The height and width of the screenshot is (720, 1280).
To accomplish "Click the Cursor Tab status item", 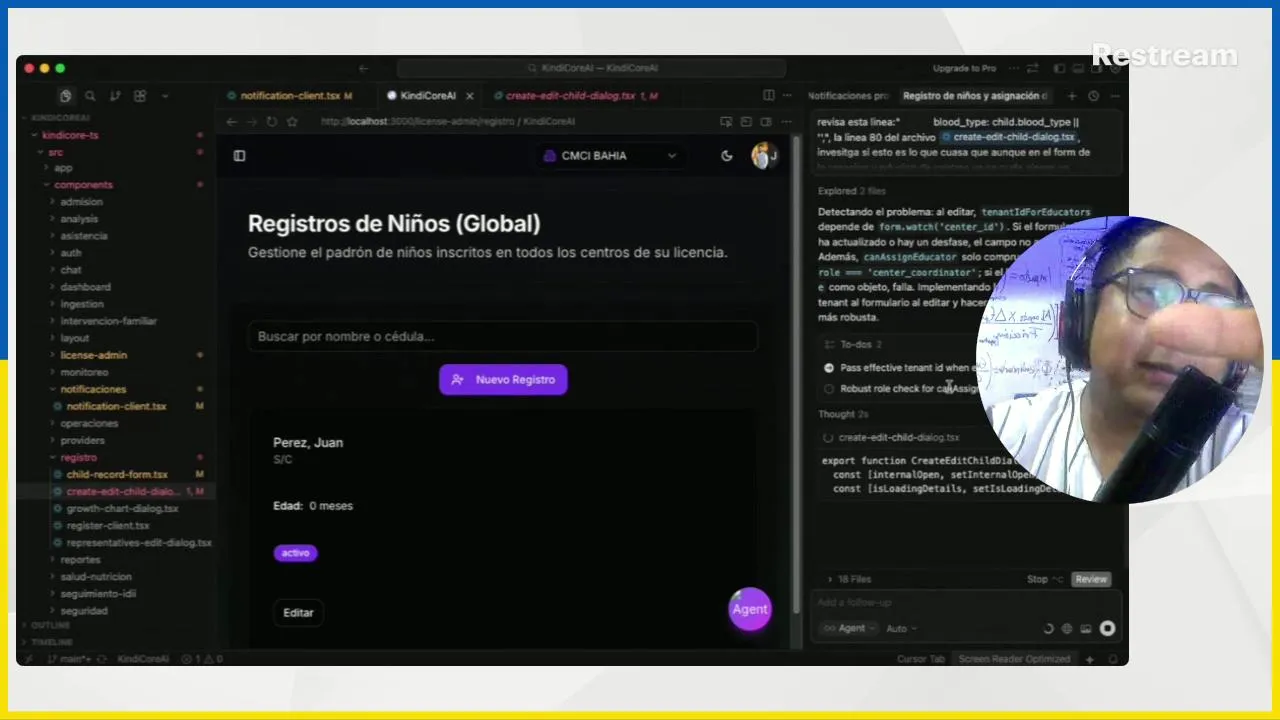I will [x=920, y=659].
